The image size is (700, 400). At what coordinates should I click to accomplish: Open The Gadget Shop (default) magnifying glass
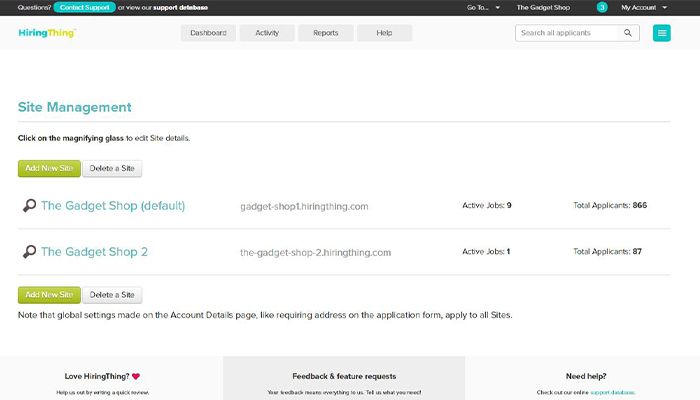(29, 205)
